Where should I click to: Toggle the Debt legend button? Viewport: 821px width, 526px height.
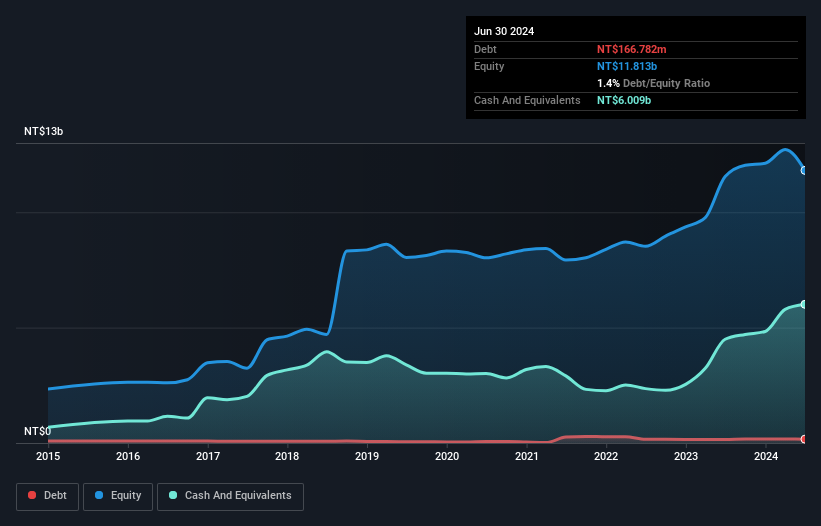click(48, 496)
